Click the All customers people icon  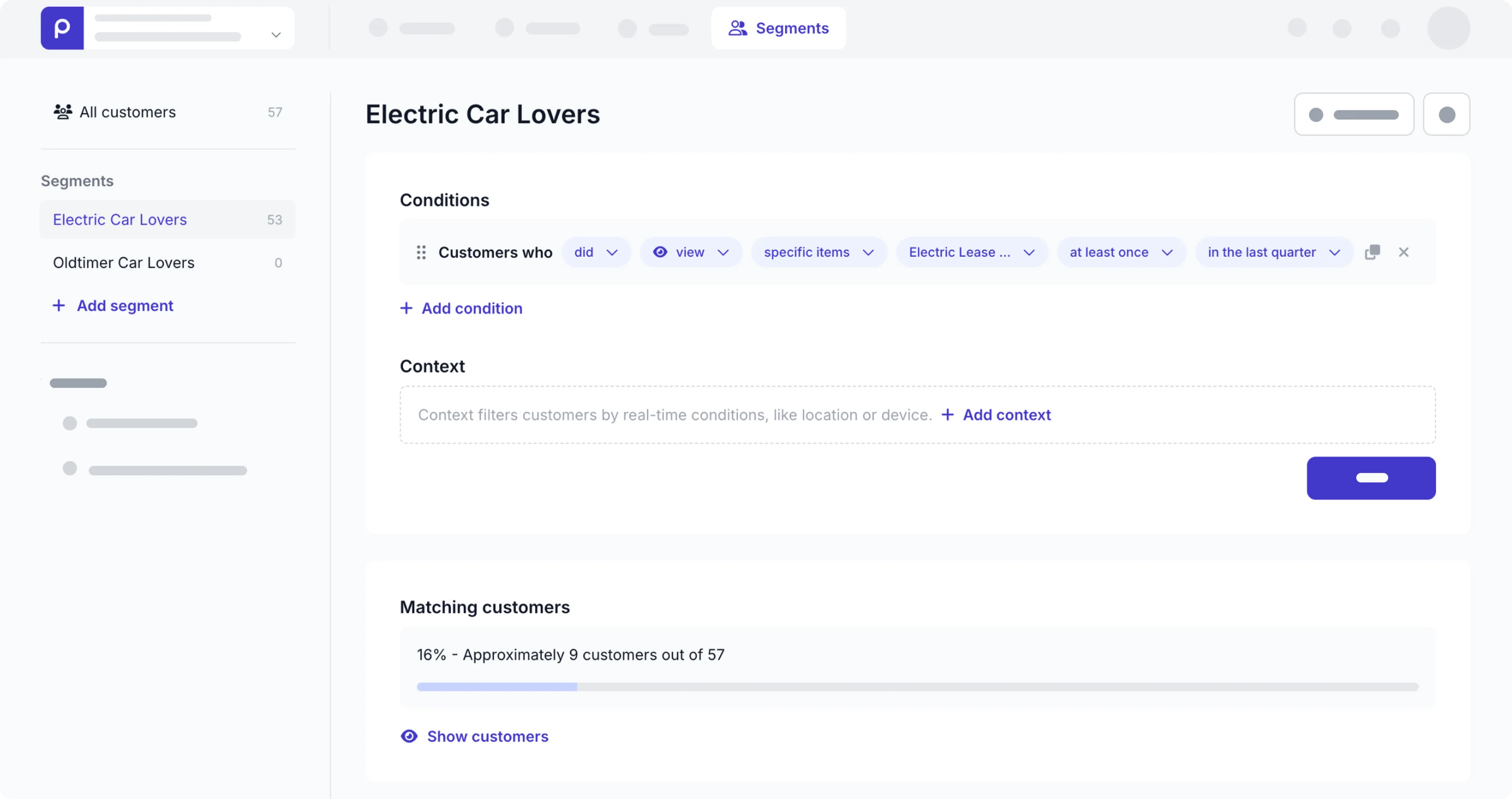click(x=63, y=111)
